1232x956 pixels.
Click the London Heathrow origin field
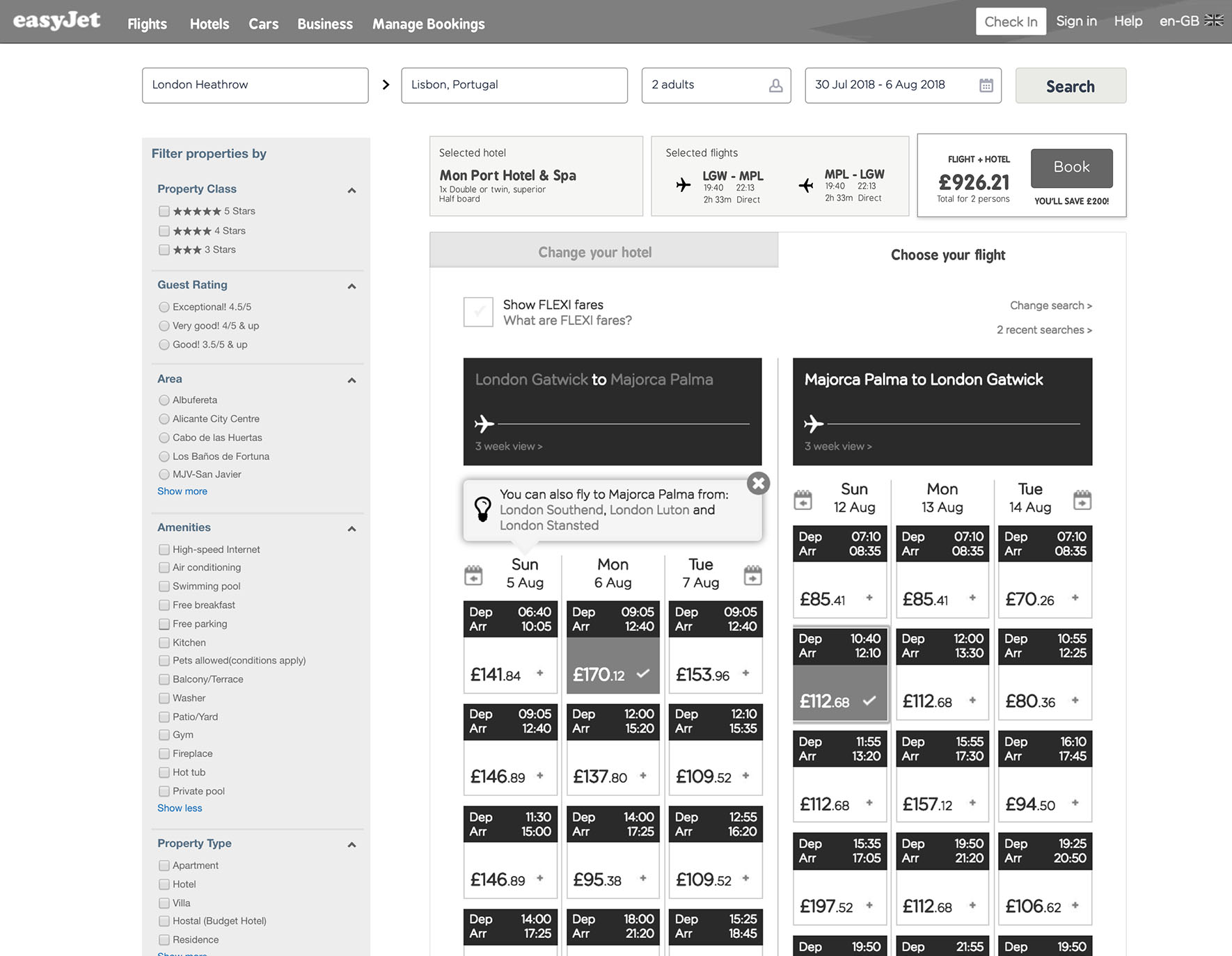click(x=255, y=85)
